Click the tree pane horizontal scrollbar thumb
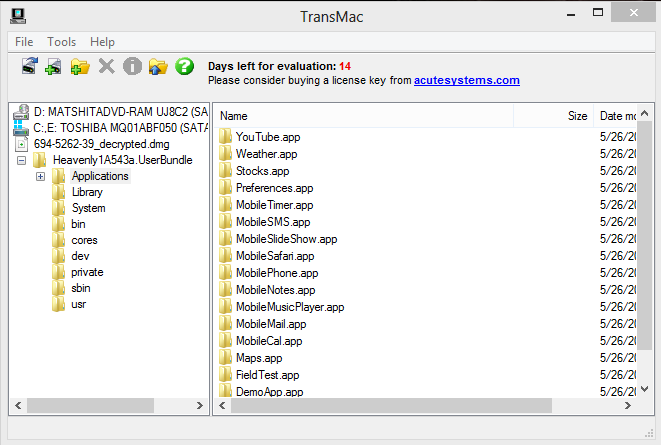 90,405
